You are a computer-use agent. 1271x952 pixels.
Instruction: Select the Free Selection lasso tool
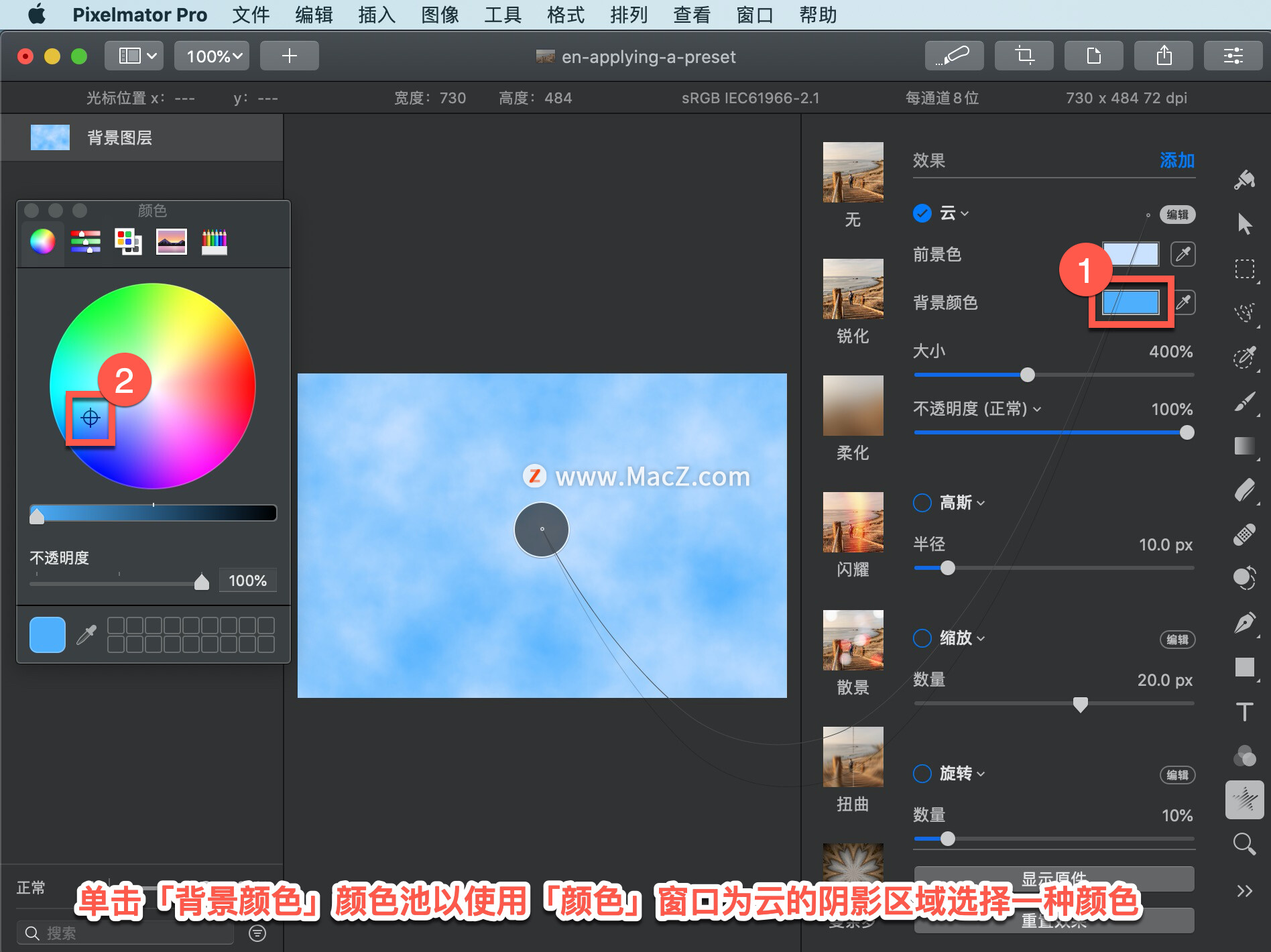pos(1245,312)
